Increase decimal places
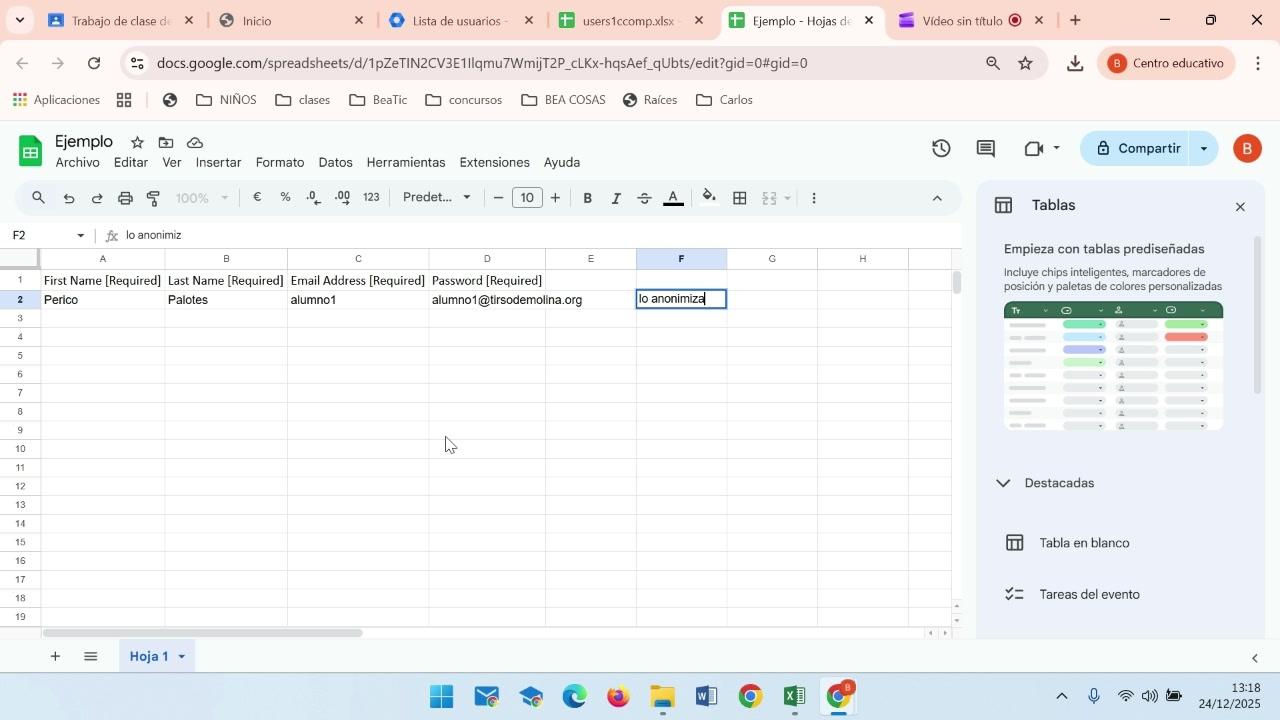Image resolution: width=1280 pixels, height=720 pixels. tap(342, 198)
